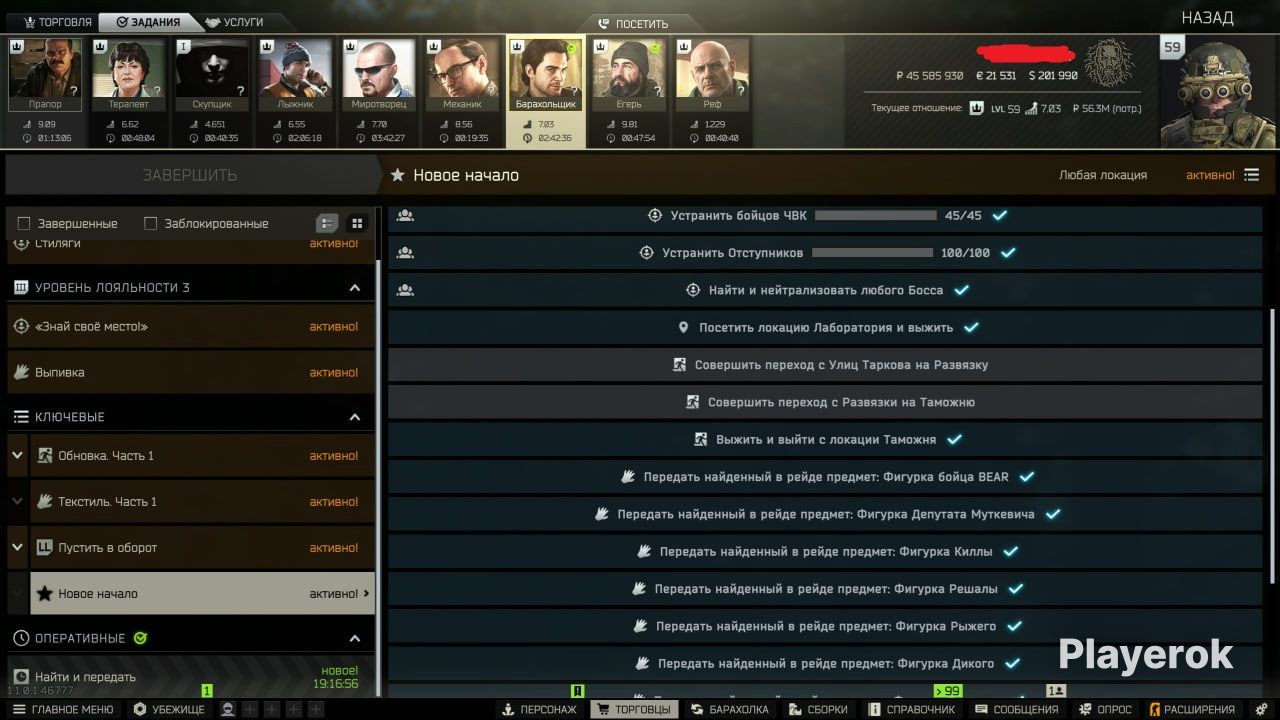Open the БАРАХОЛКА flea market
The height and width of the screenshot is (720, 1280).
730,709
